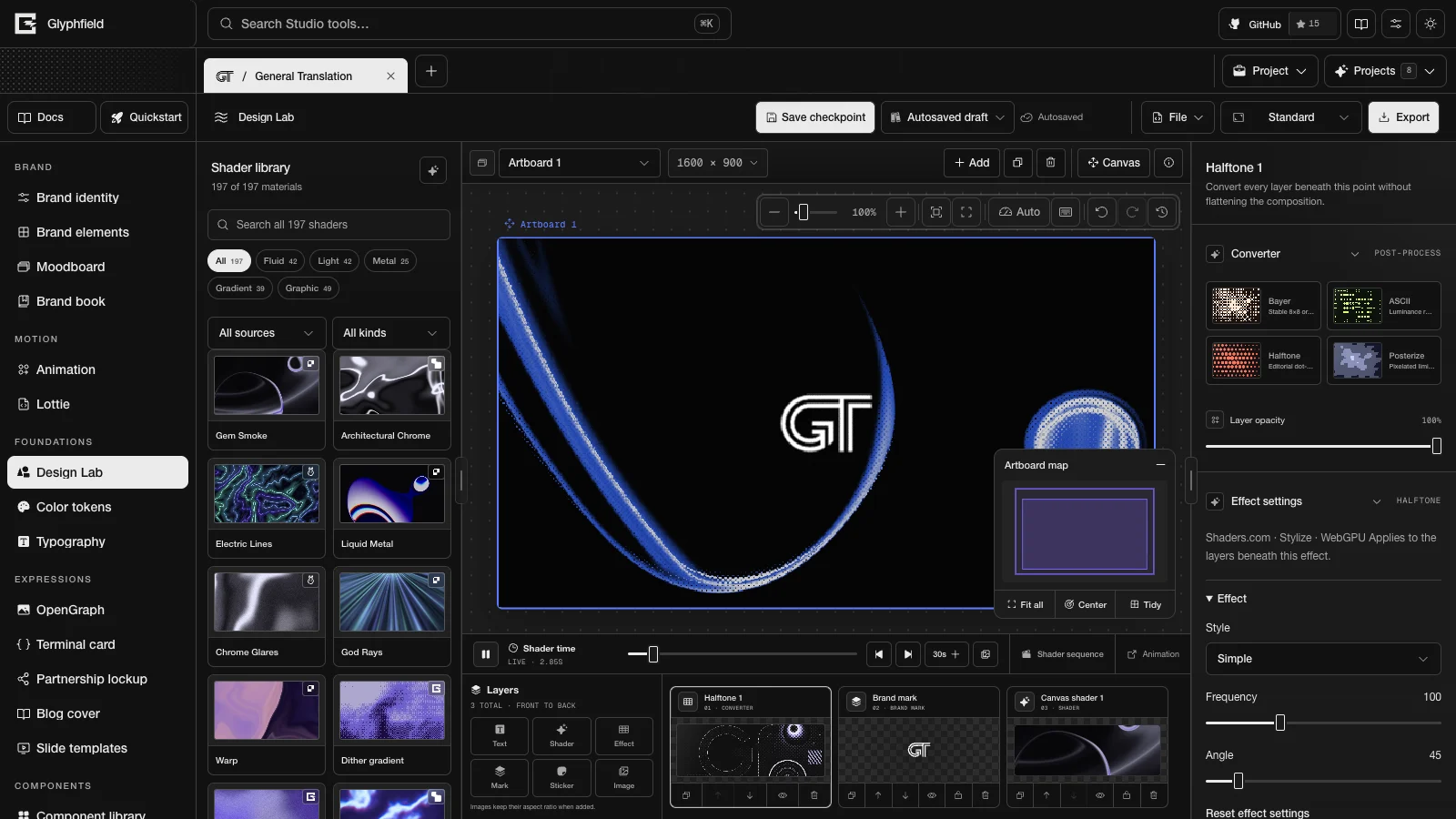The height and width of the screenshot is (819, 1456).
Task: Zoom in with the plus button
Action: coord(901,212)
